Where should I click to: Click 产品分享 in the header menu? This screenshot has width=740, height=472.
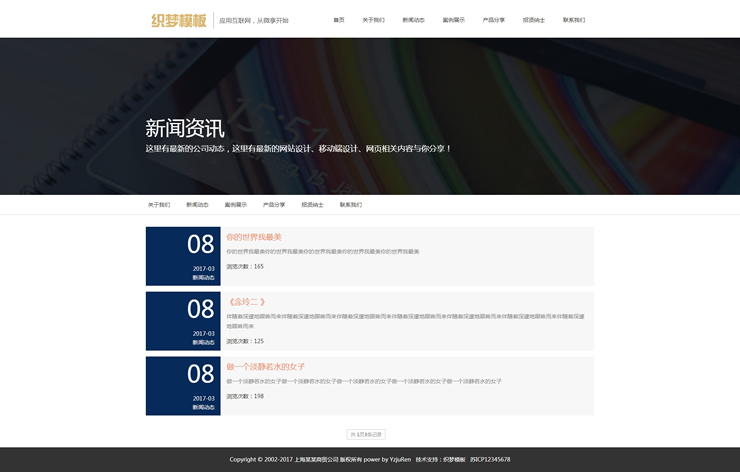pyautogui.click(x=493, y=20)
